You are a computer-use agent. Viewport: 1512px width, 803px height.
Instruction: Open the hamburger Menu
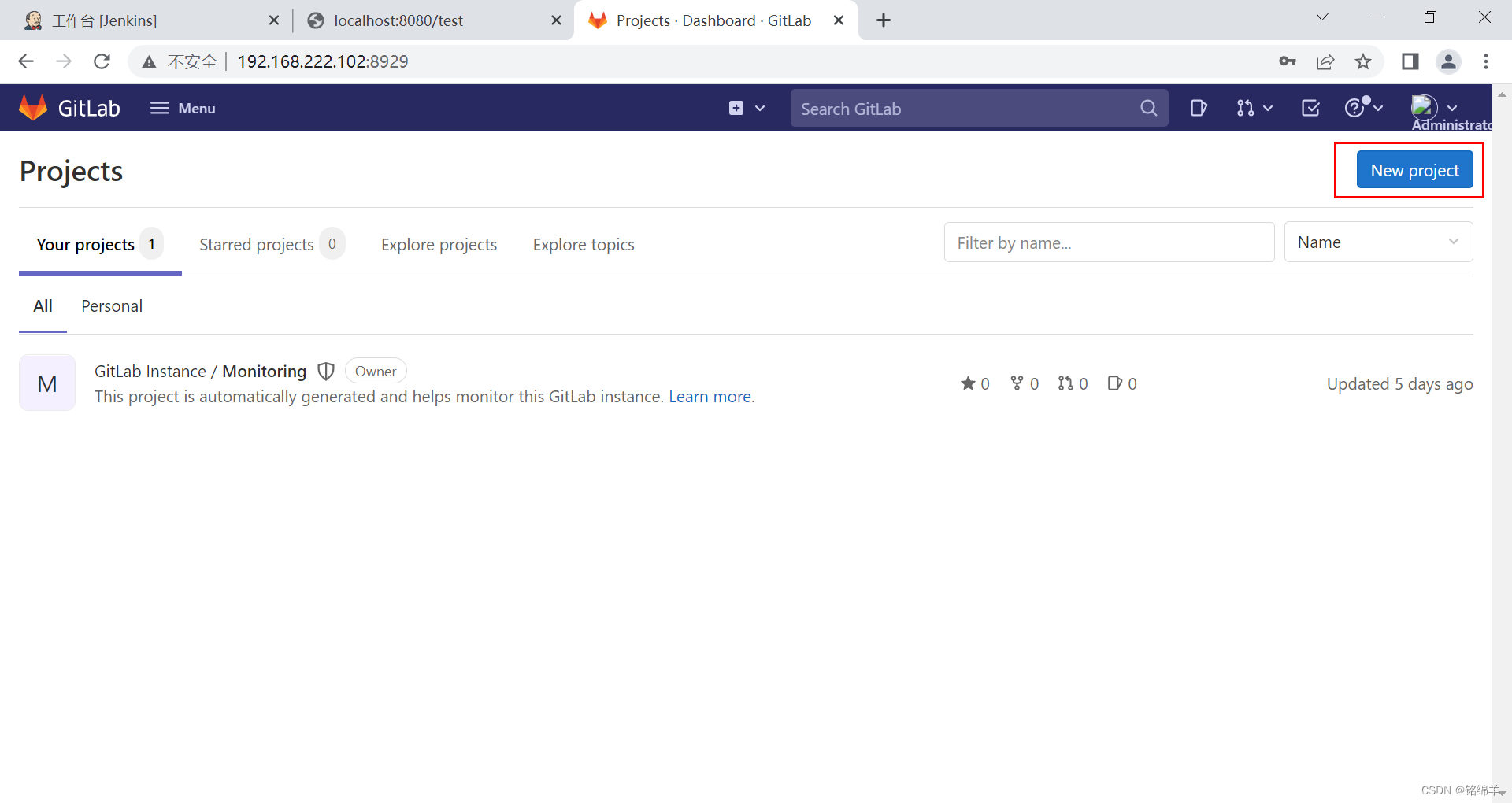(183, 108)
